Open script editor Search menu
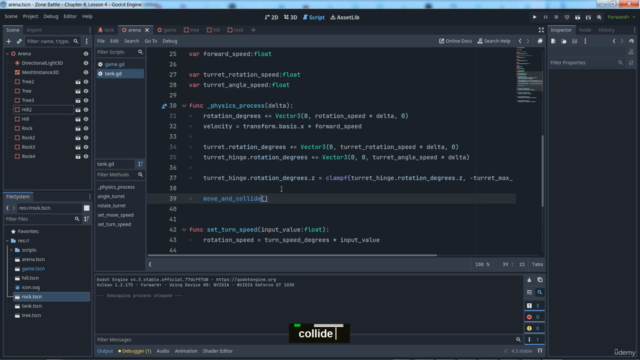The image size is (640, 360). click(131, 41)
